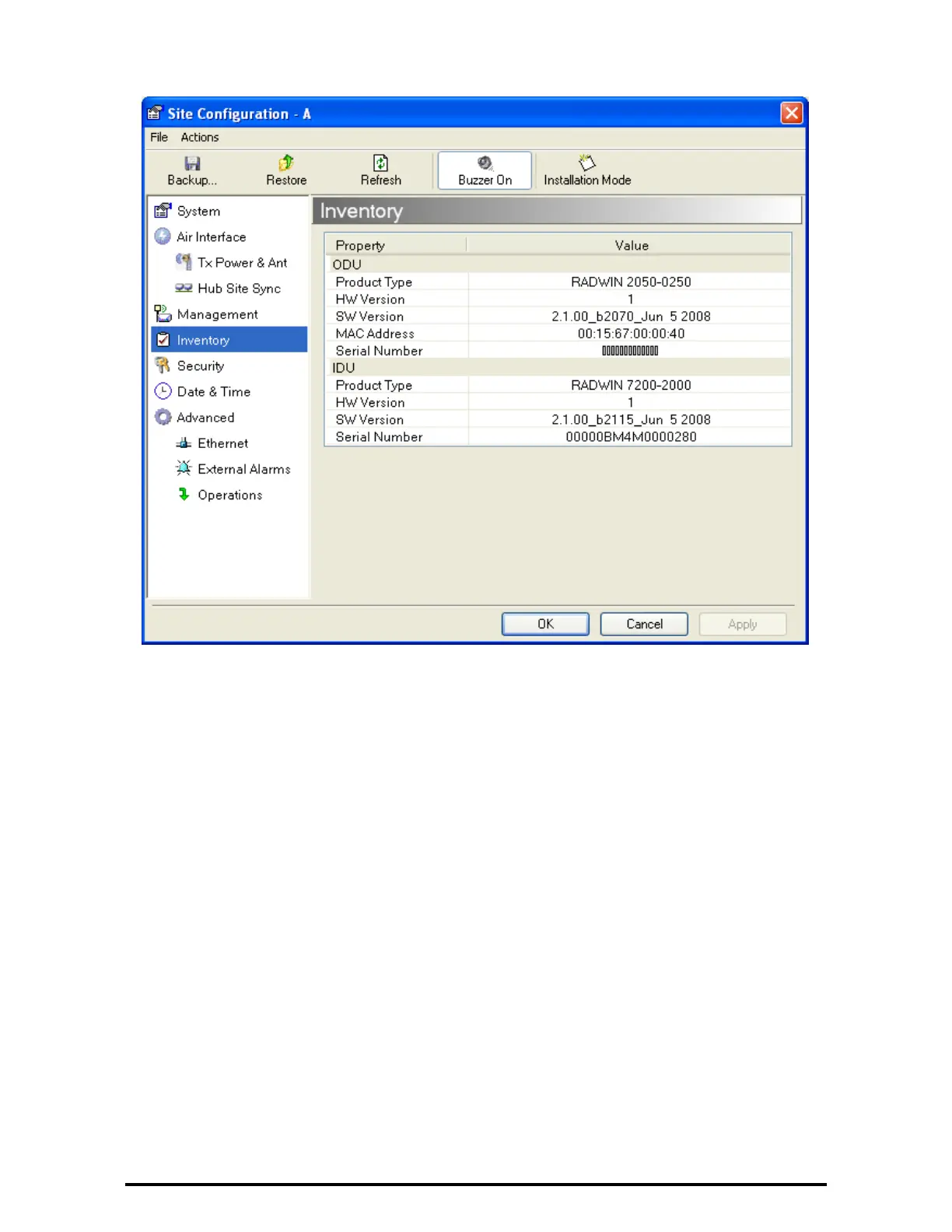952x1232 pixels.
Task: Click the Backup floppy disk icon
Action: point(192,163)
